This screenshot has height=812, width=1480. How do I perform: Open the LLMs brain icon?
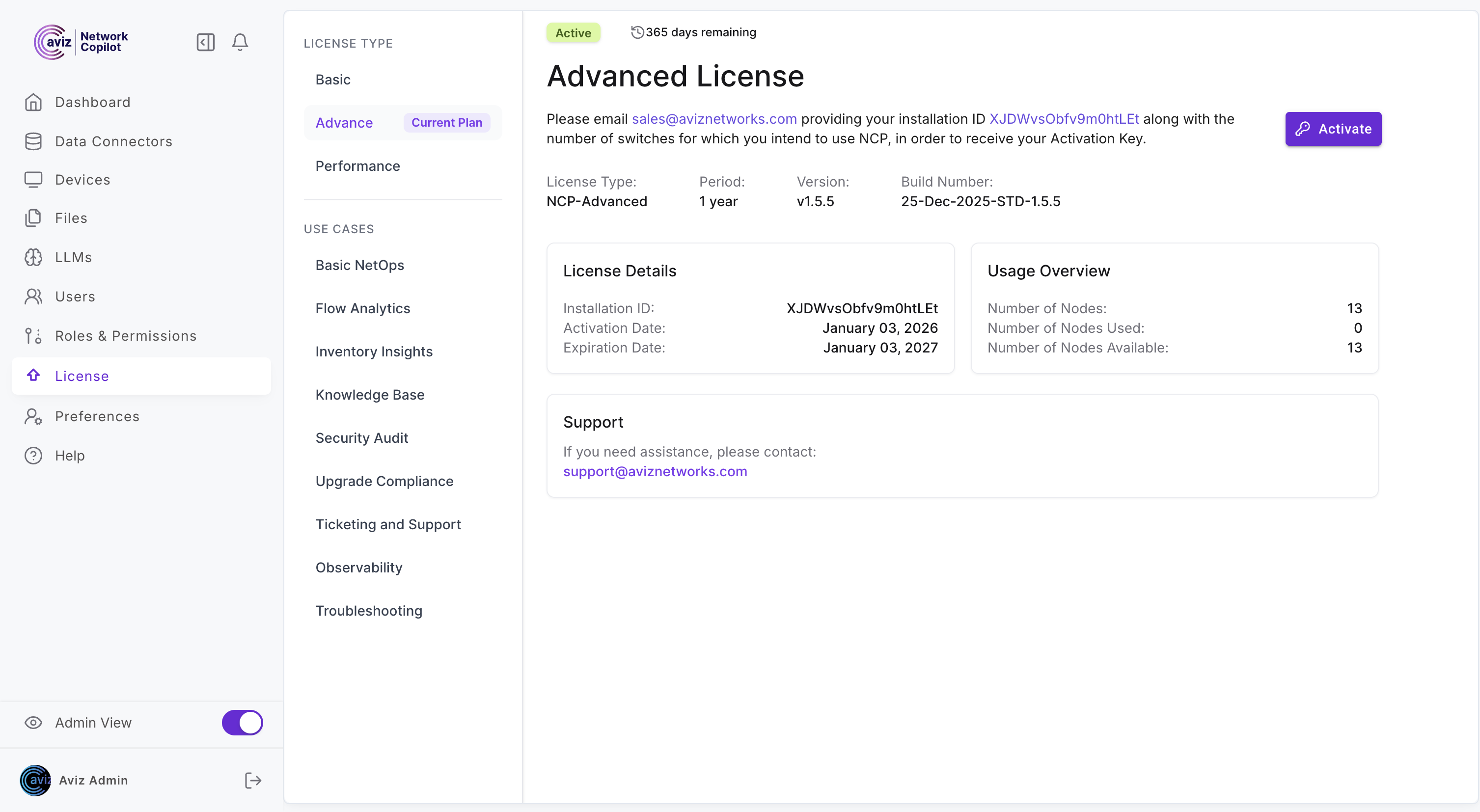click(x=33, y=257)
